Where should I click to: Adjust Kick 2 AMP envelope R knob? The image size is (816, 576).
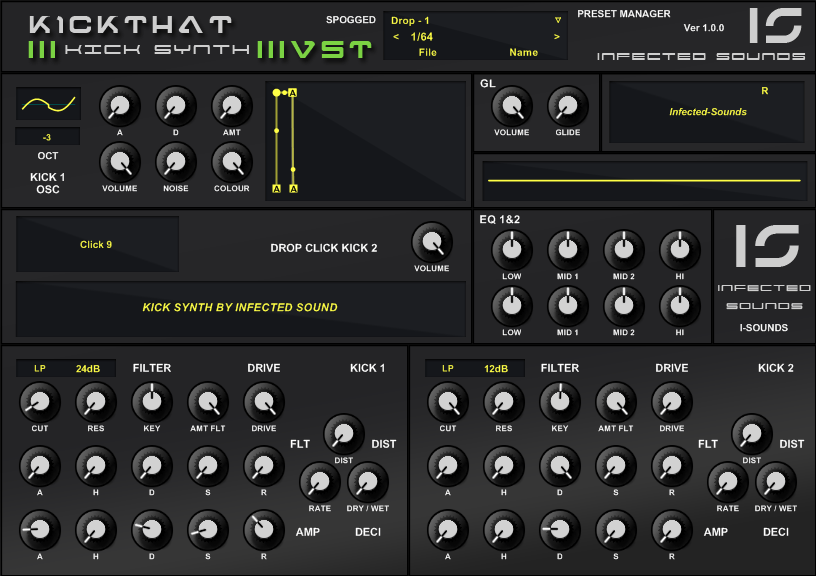coord(672,530)
